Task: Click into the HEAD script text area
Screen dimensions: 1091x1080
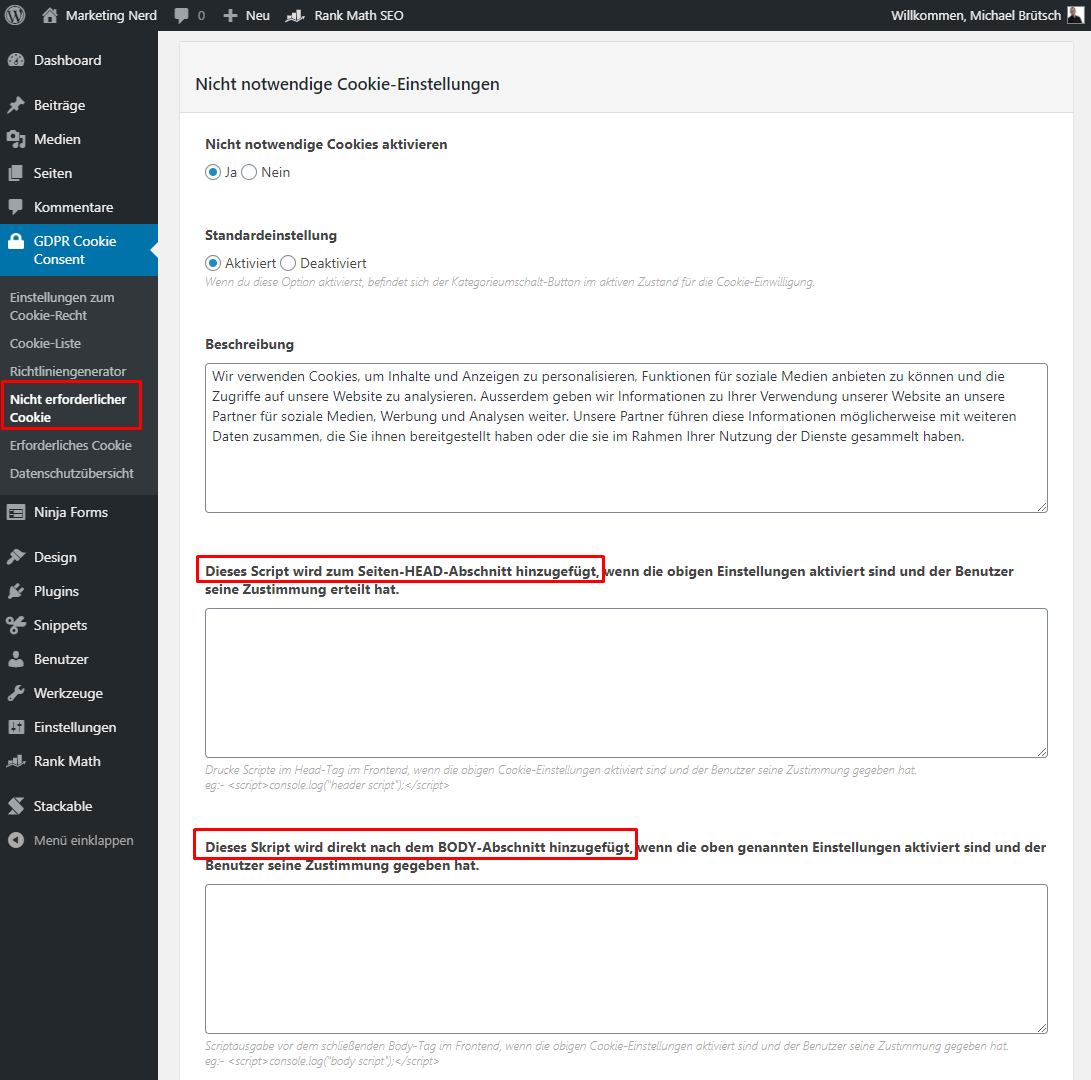Action: (x=626, y=683)
